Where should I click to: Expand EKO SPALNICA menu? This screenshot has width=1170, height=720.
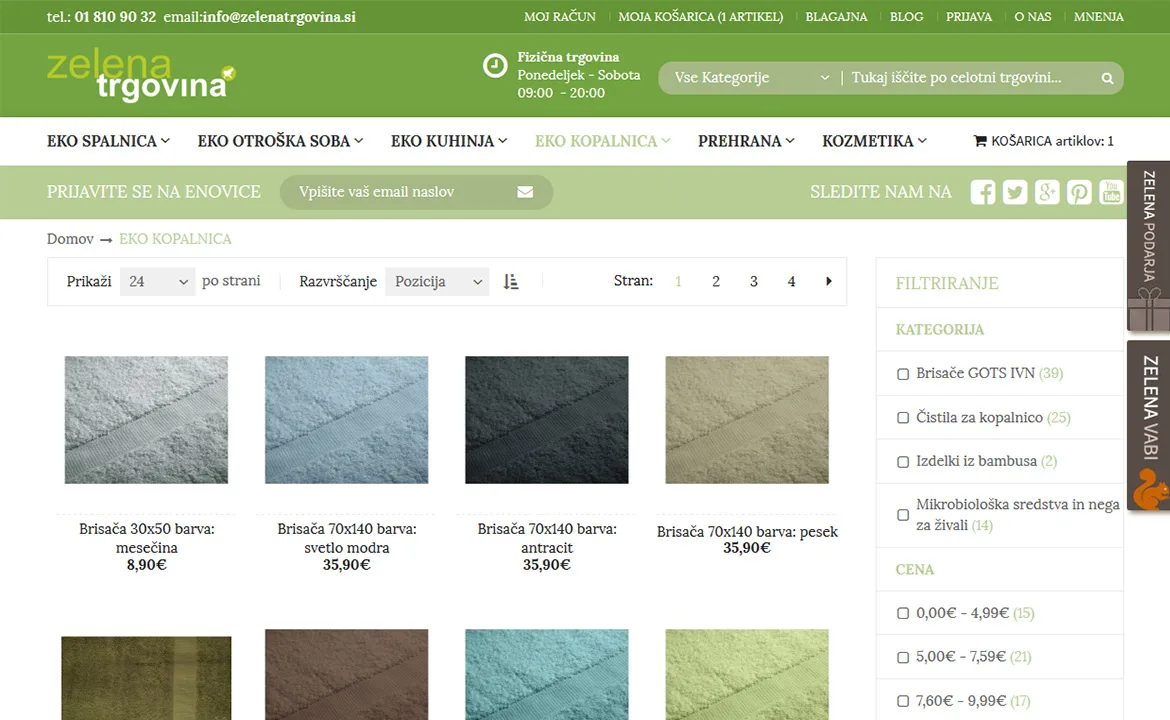[x=108, y=141]
